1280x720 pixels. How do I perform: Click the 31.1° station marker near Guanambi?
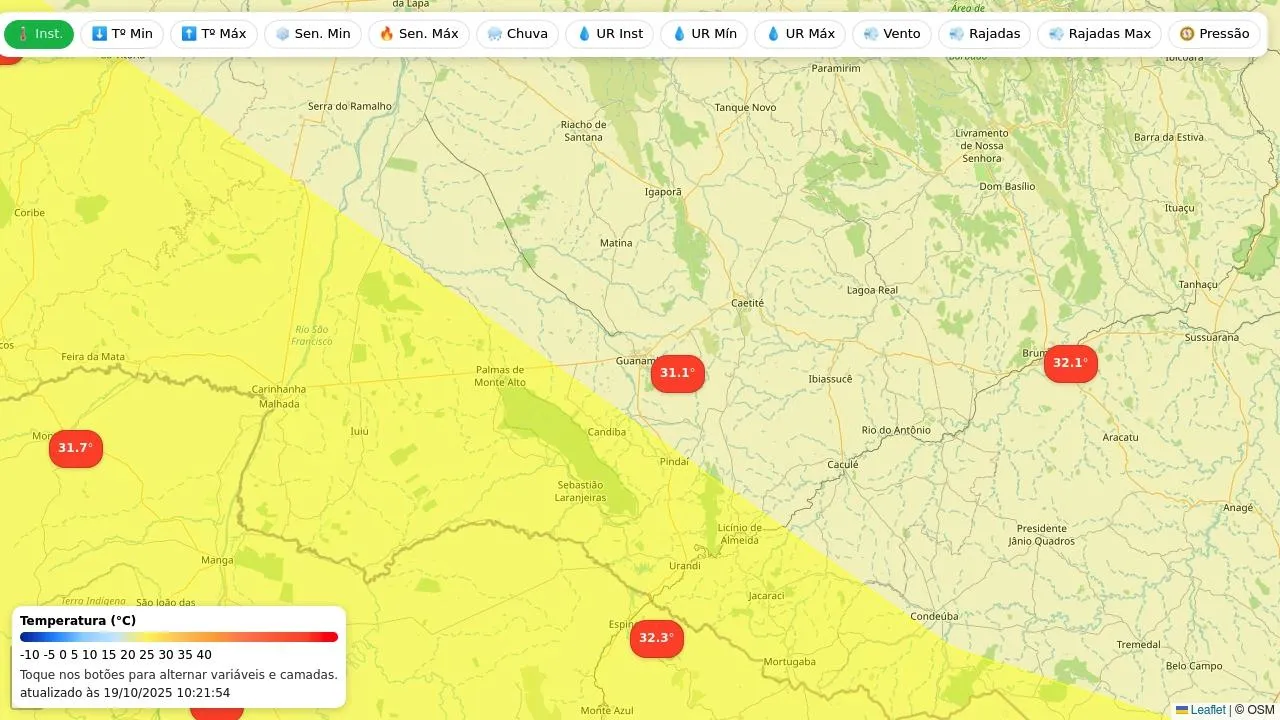pyautogui.click(x=678, y=373)
